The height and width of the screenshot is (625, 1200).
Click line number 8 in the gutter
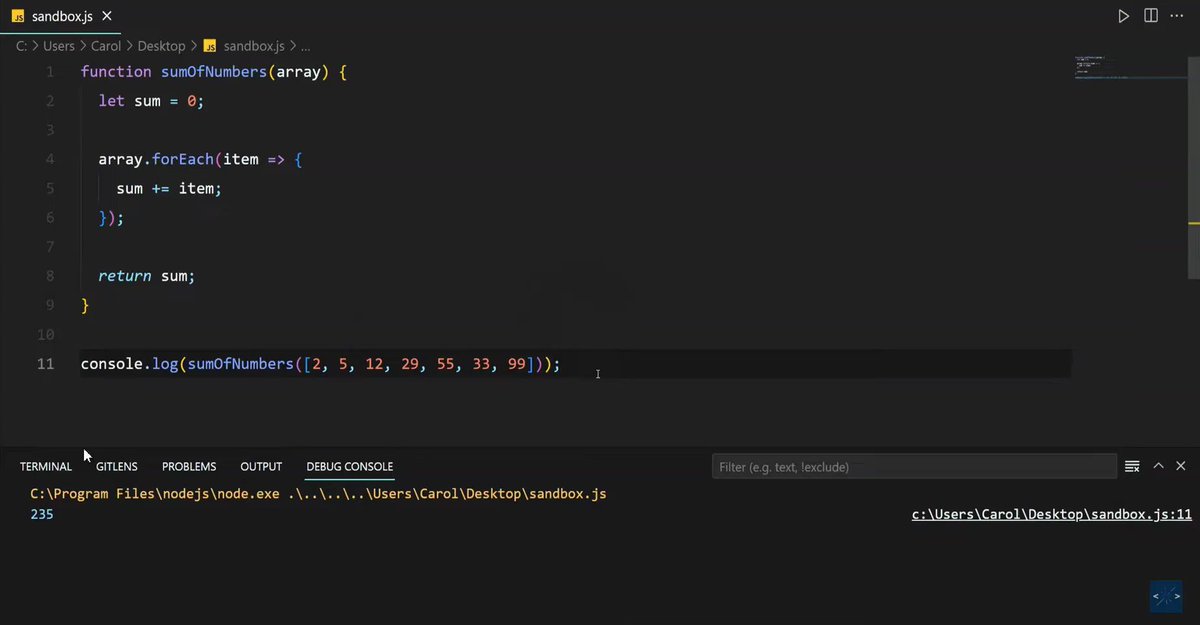pyautogui.click(x=50, y=276)
